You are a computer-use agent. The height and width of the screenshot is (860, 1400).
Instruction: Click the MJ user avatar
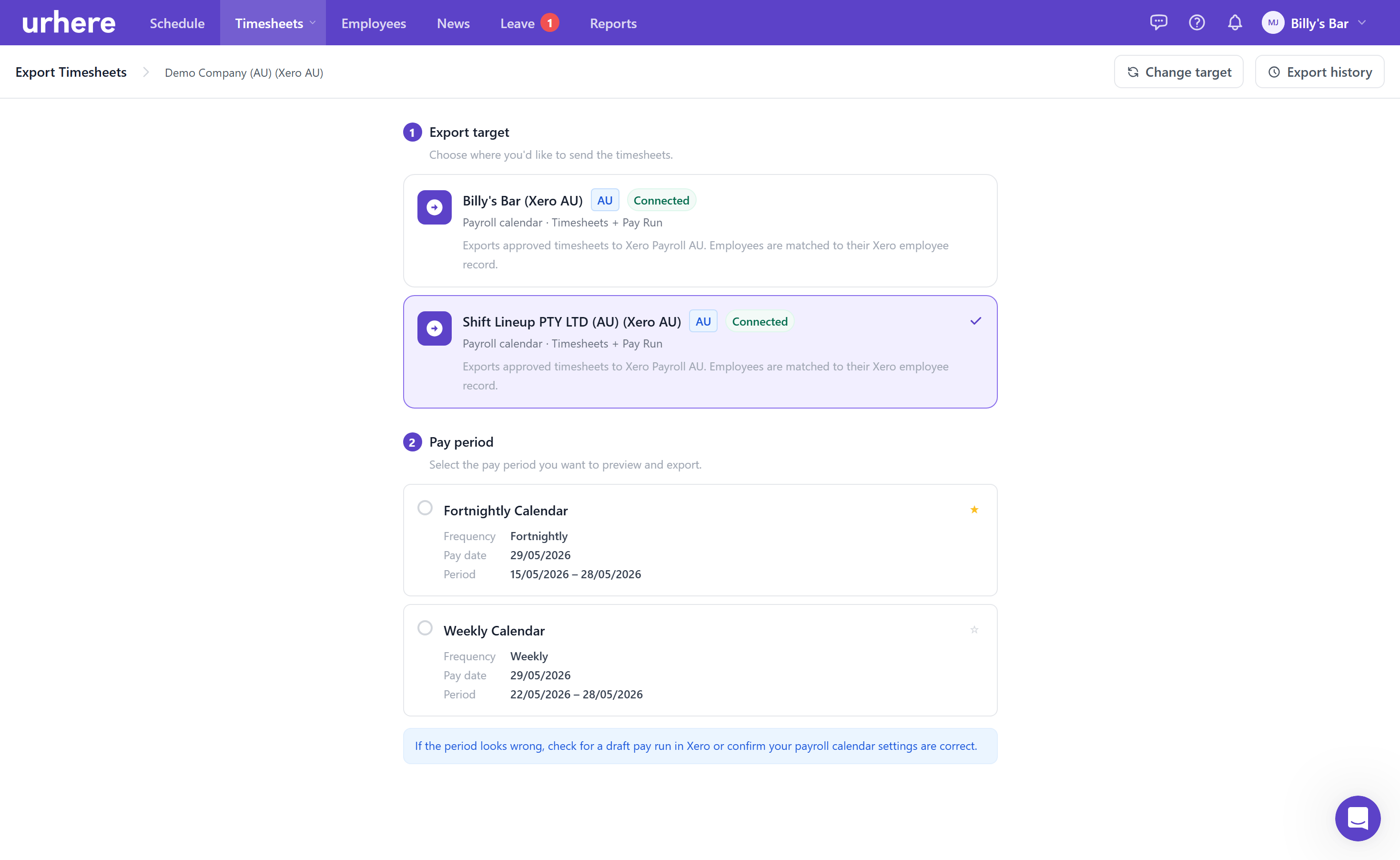[x=1272, y=23]
